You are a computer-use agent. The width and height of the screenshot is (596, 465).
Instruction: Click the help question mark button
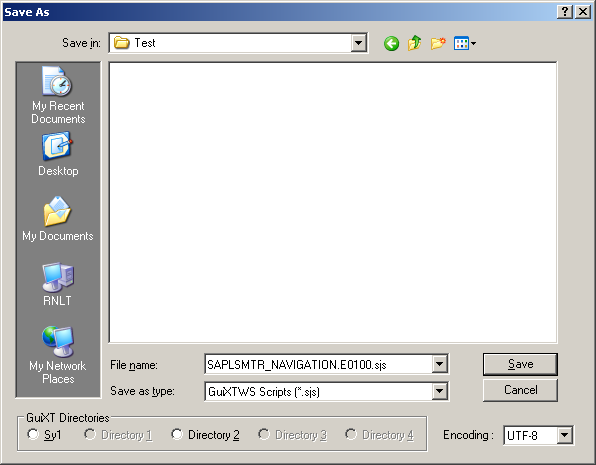pyautogui.click(x=565, y=12)
